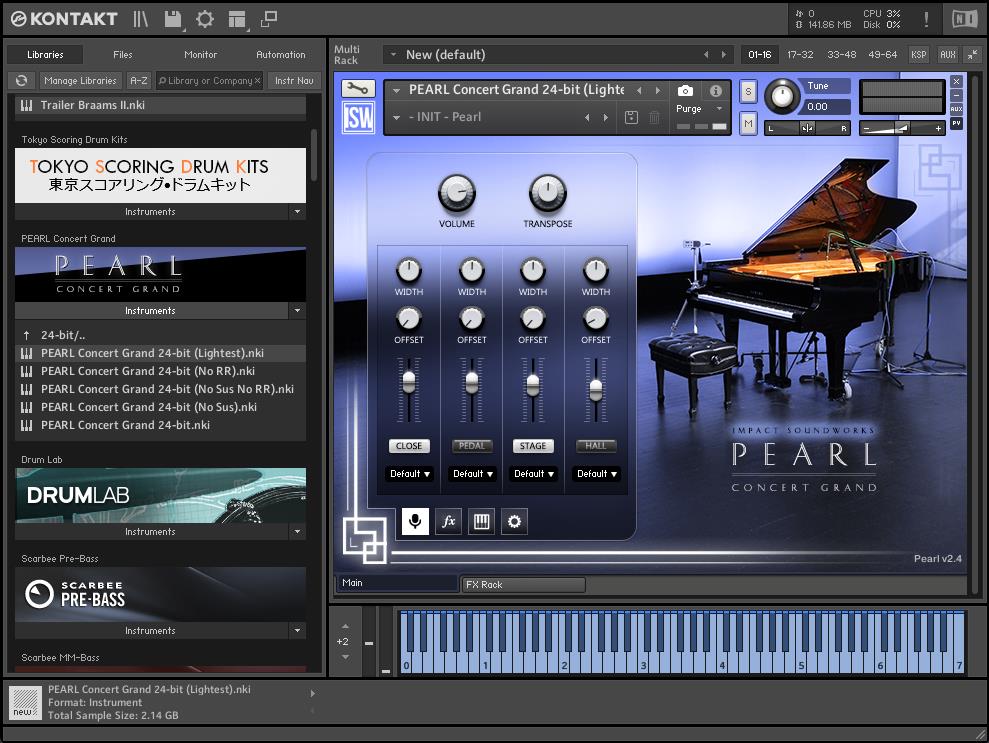The image size is (989, 743).
Task: Click the Kontakt save disk icon
Action: tap(173, 19)
